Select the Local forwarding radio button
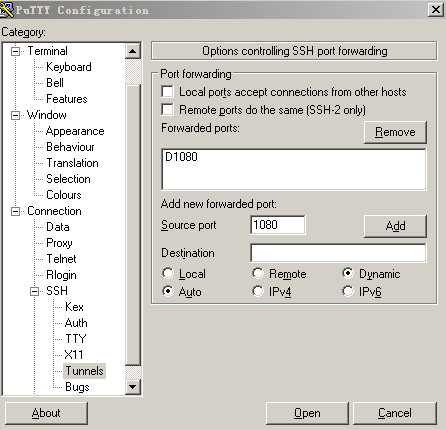The width and height of the screenshot is (446, 429). click(168, 273)
